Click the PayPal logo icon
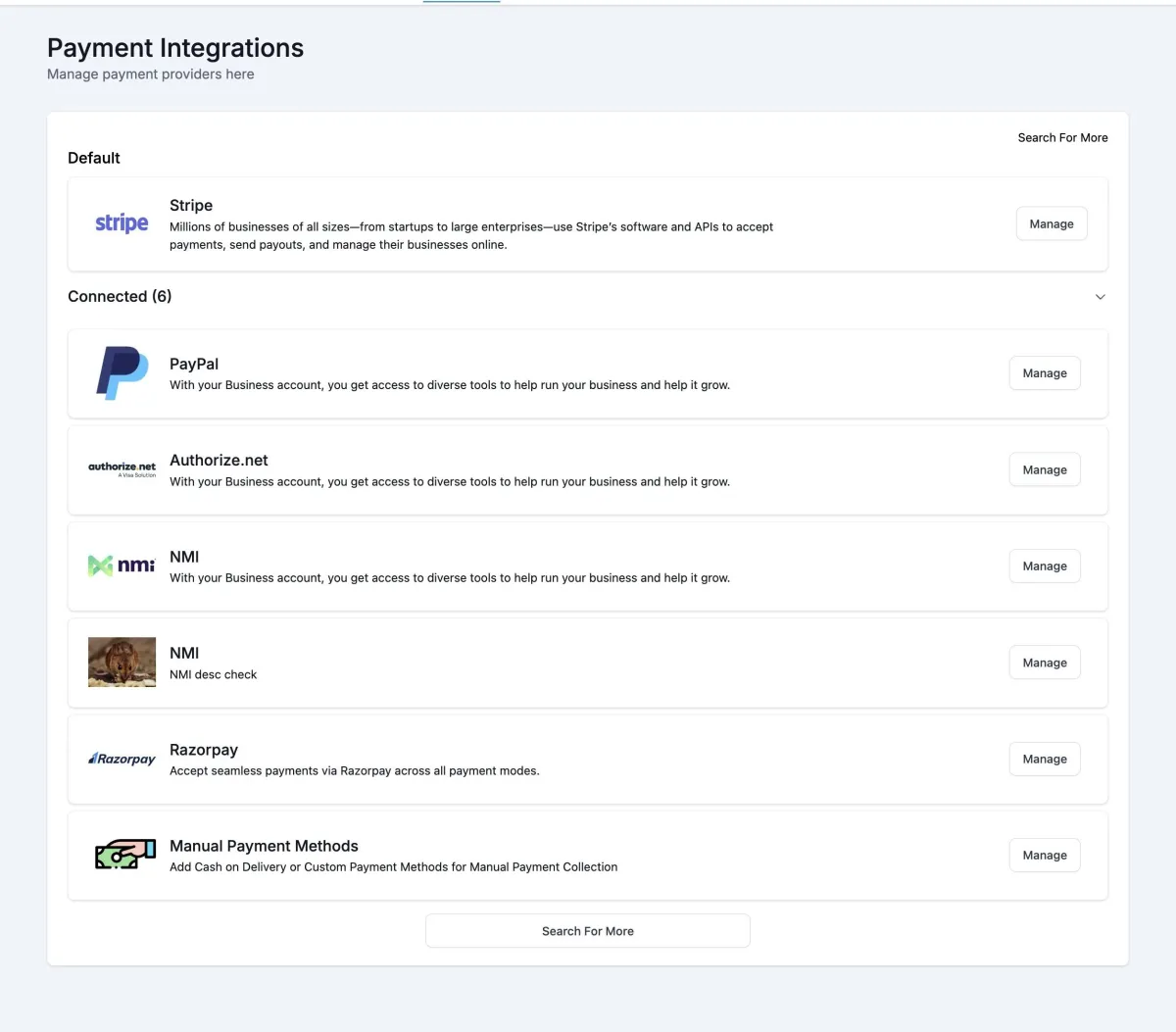 tap(122, 372)
